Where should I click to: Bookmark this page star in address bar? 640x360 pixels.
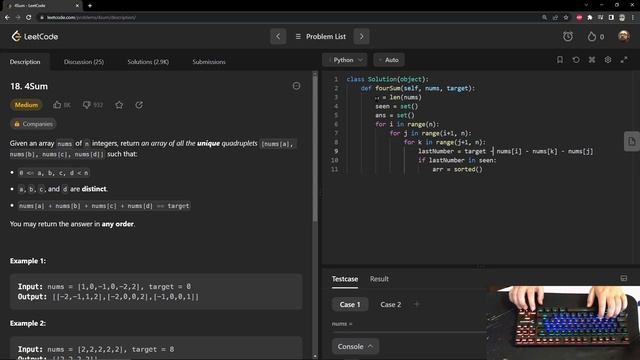point(566,18)
